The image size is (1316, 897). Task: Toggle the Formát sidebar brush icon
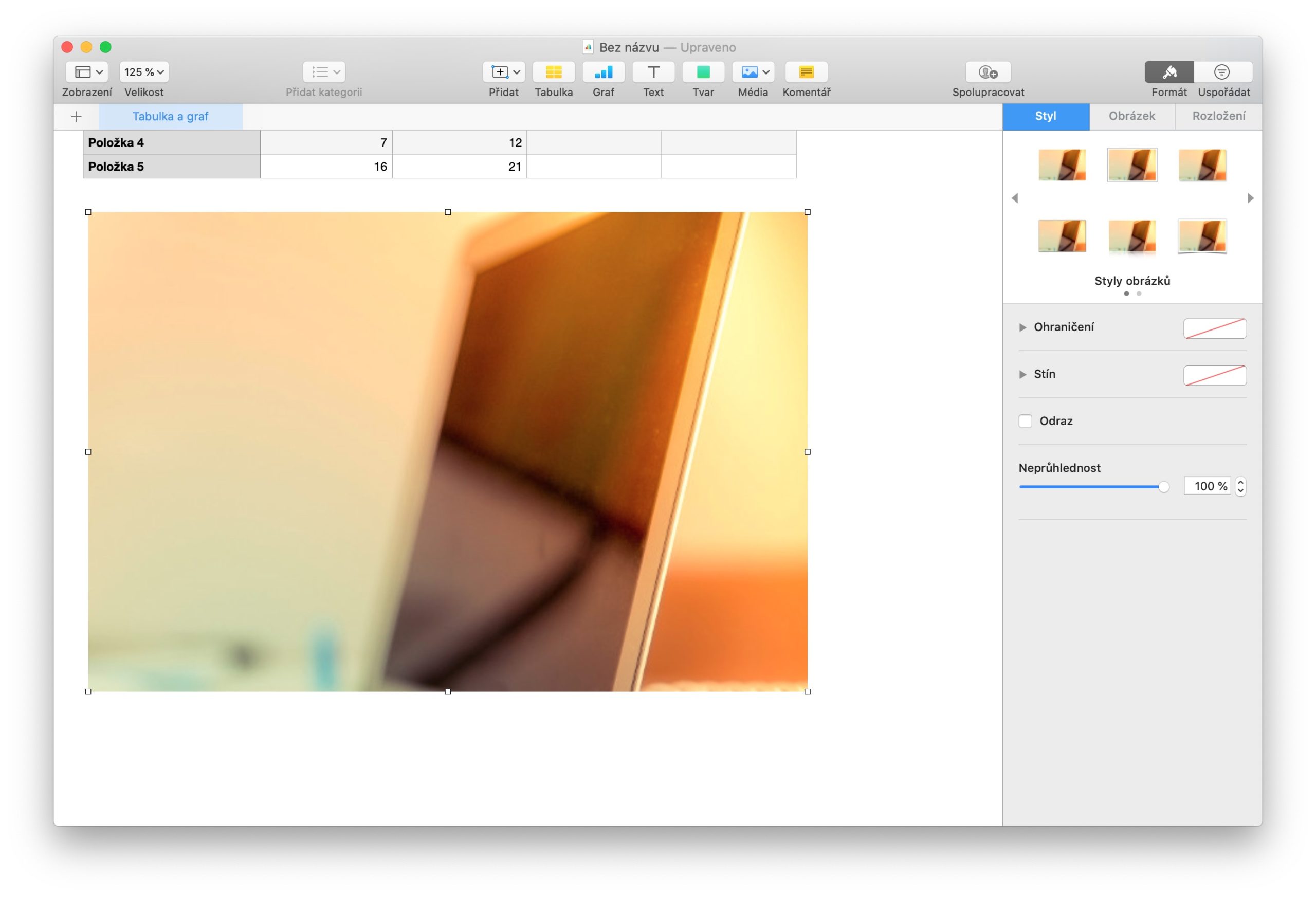tap(1169, 72)
